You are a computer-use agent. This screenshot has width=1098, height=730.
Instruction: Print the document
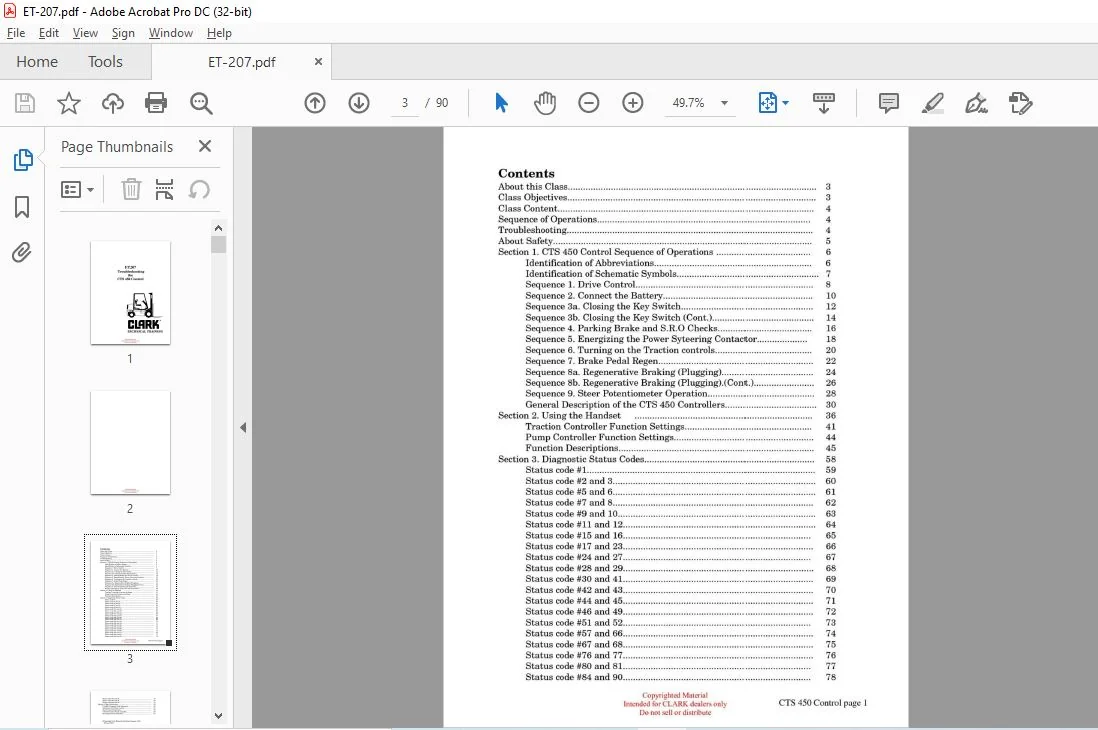tap(155, 103)
